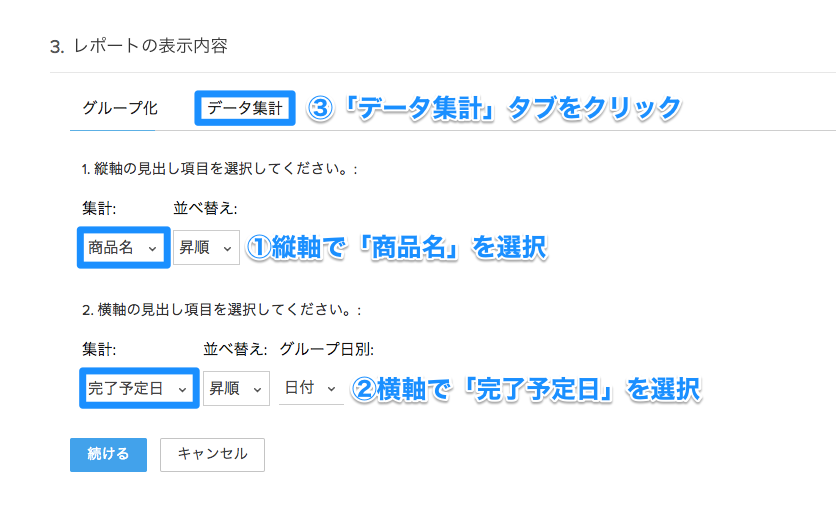This screenshot has height=513, width=836.
Task: Click the 並べ替え label in the horizontal axis section
Action: [235, 349]
